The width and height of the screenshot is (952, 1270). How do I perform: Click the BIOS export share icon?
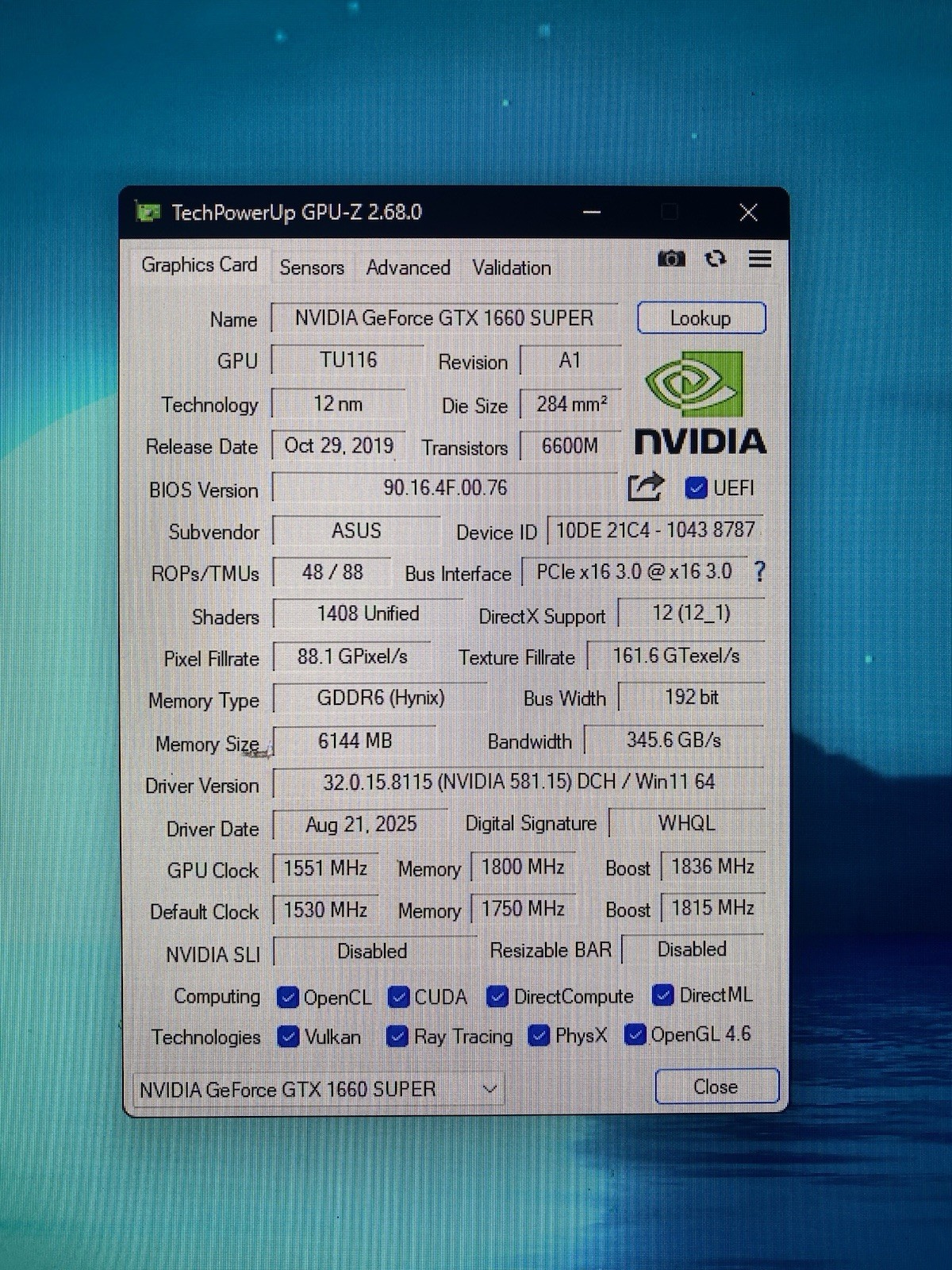(x=645, y=487)
